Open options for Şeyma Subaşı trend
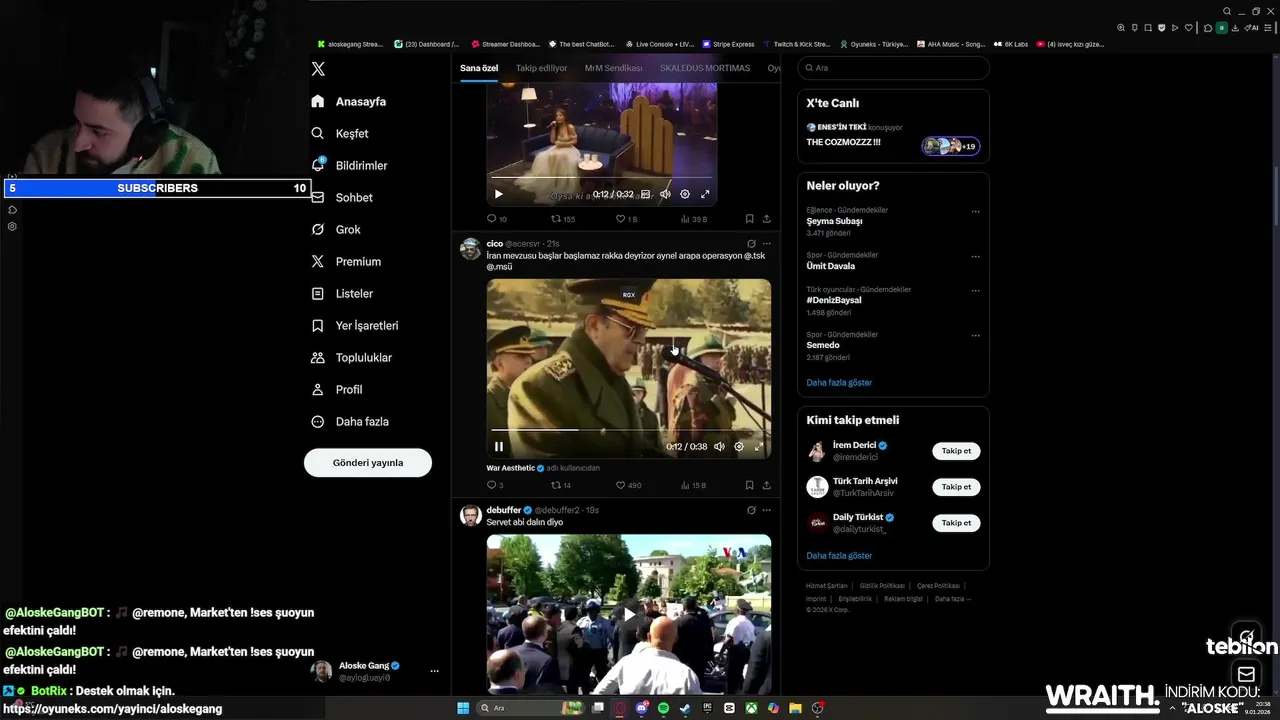The image size is (1280, 720). click(x=976, y=212)
